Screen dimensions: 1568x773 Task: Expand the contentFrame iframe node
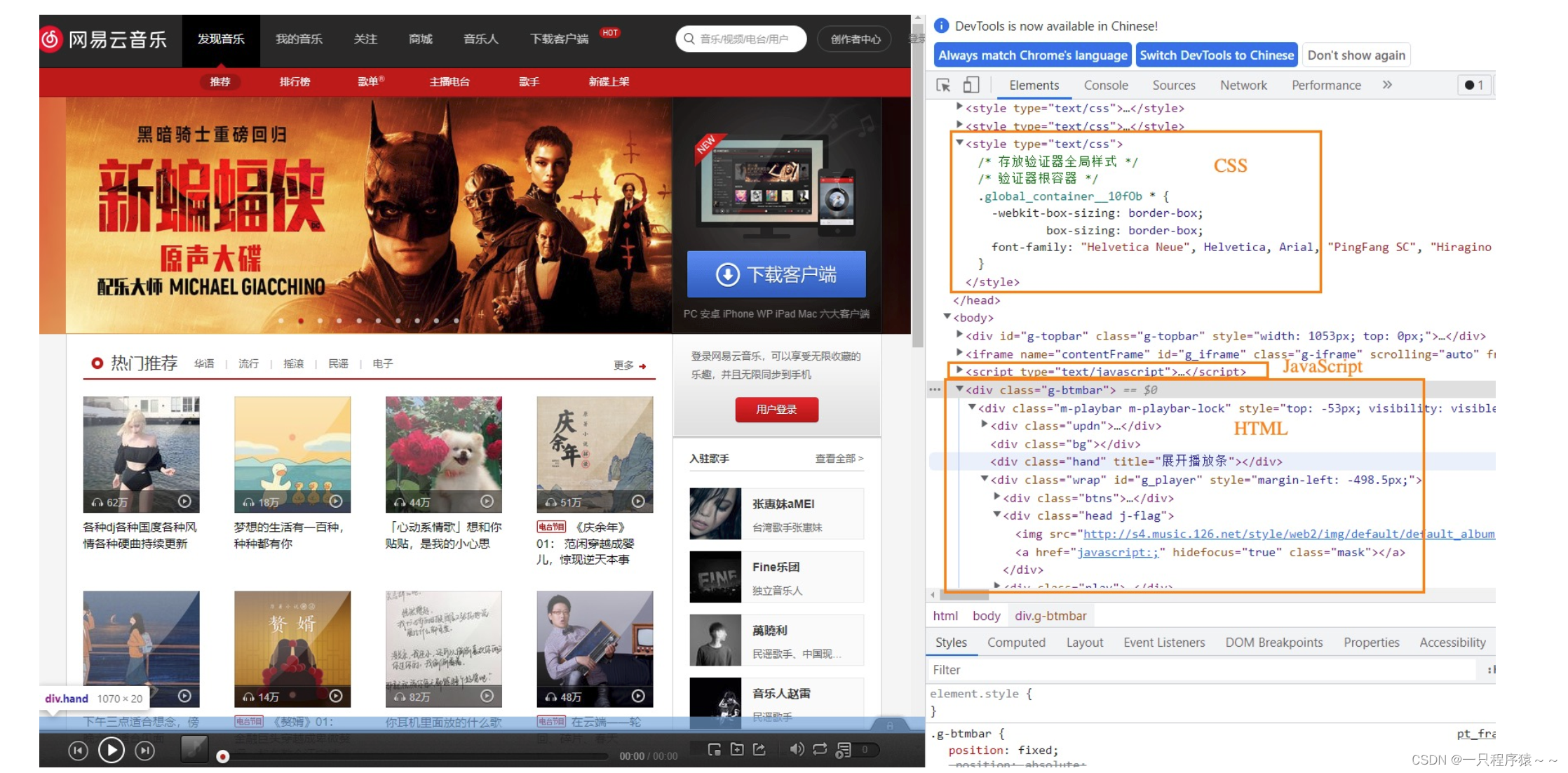coord(959,353)
